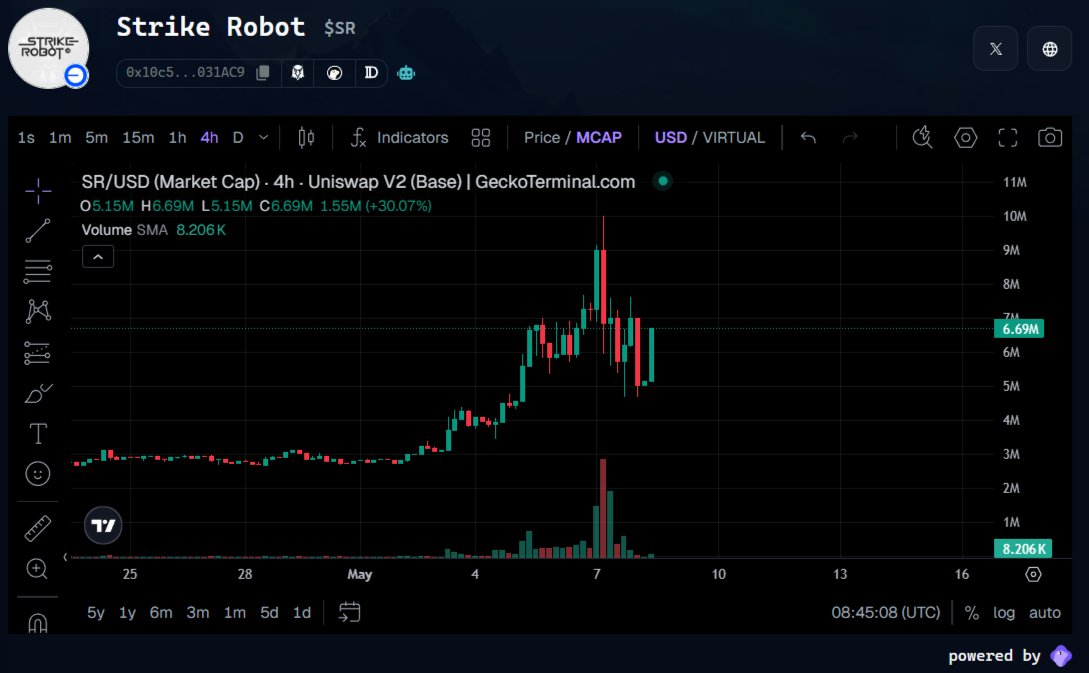Open the Indicators menu
Screen dimensions: 1089x673
click(x=399, y=138)
